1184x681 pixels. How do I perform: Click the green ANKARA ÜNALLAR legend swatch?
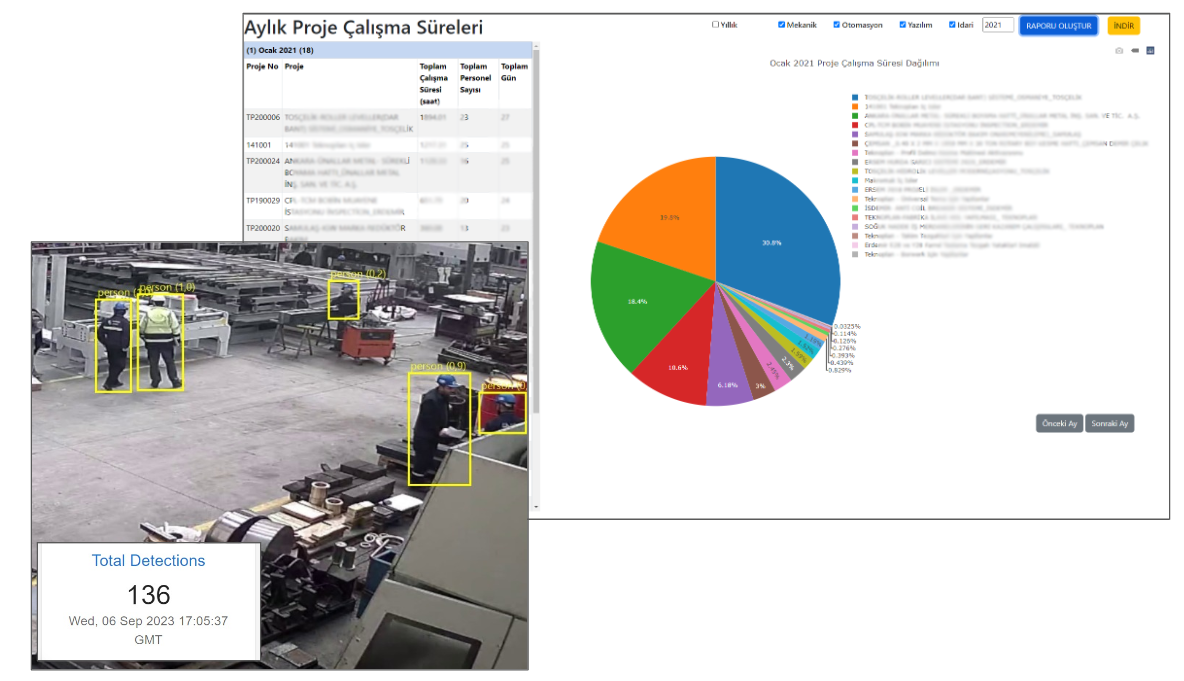click(x=855, y=115)
